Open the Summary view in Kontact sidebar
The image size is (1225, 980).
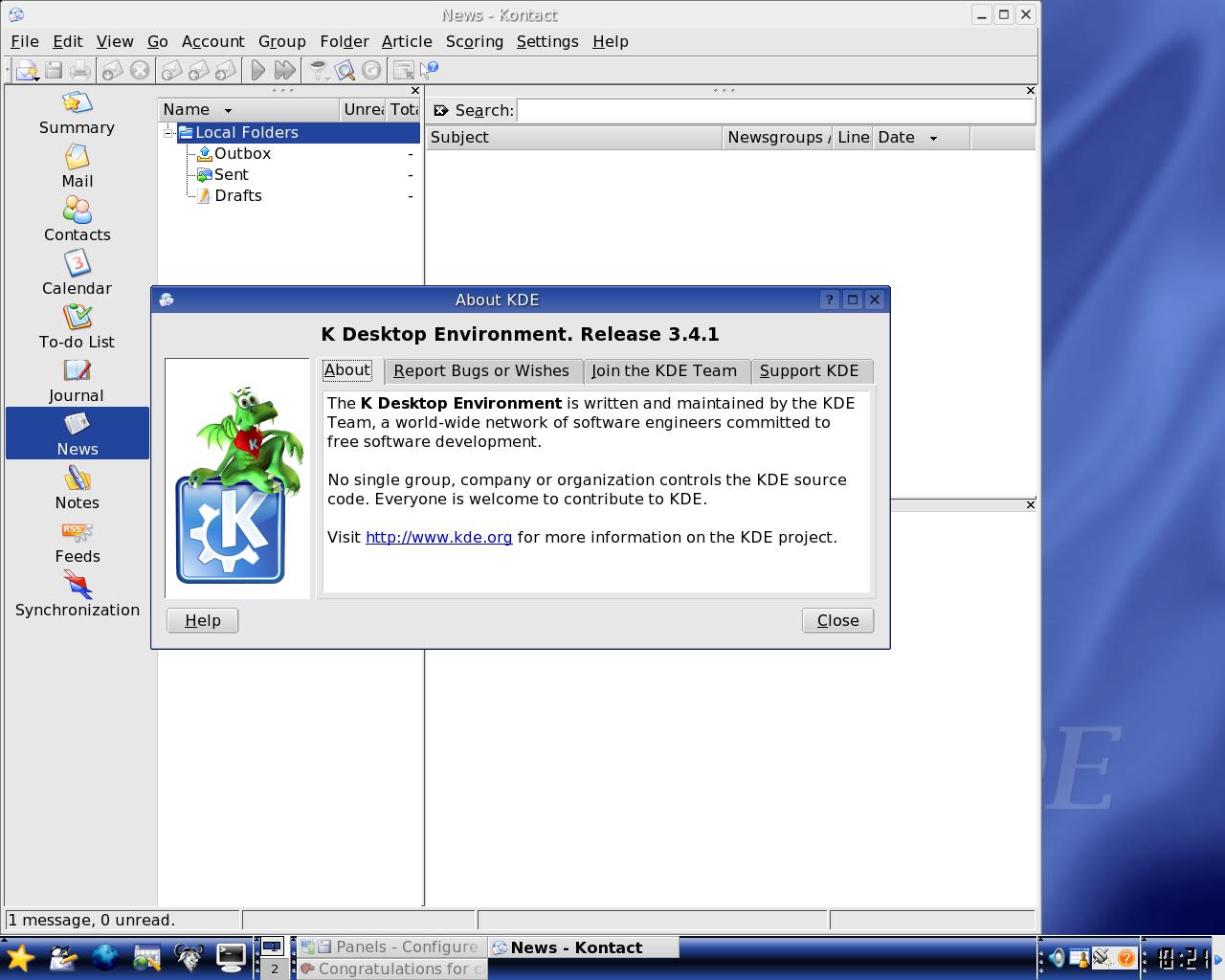(x=77, y=113)
